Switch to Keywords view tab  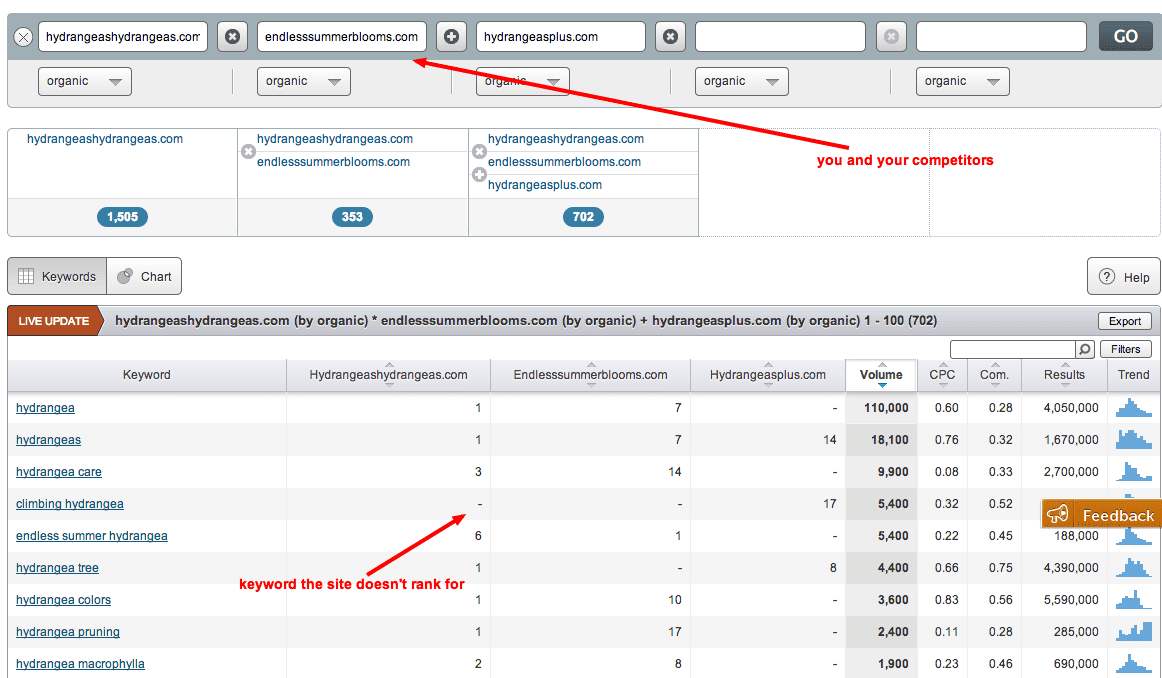(x=58, y=277)
